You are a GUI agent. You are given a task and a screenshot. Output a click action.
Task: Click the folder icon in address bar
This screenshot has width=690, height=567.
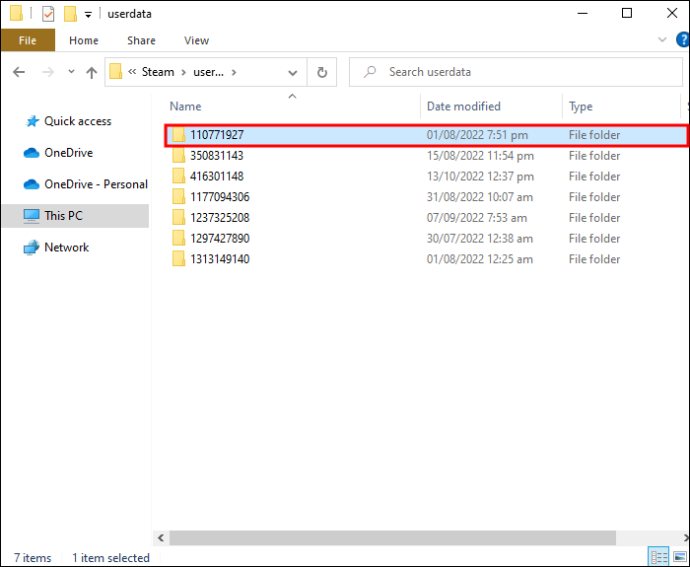point(116,72)
